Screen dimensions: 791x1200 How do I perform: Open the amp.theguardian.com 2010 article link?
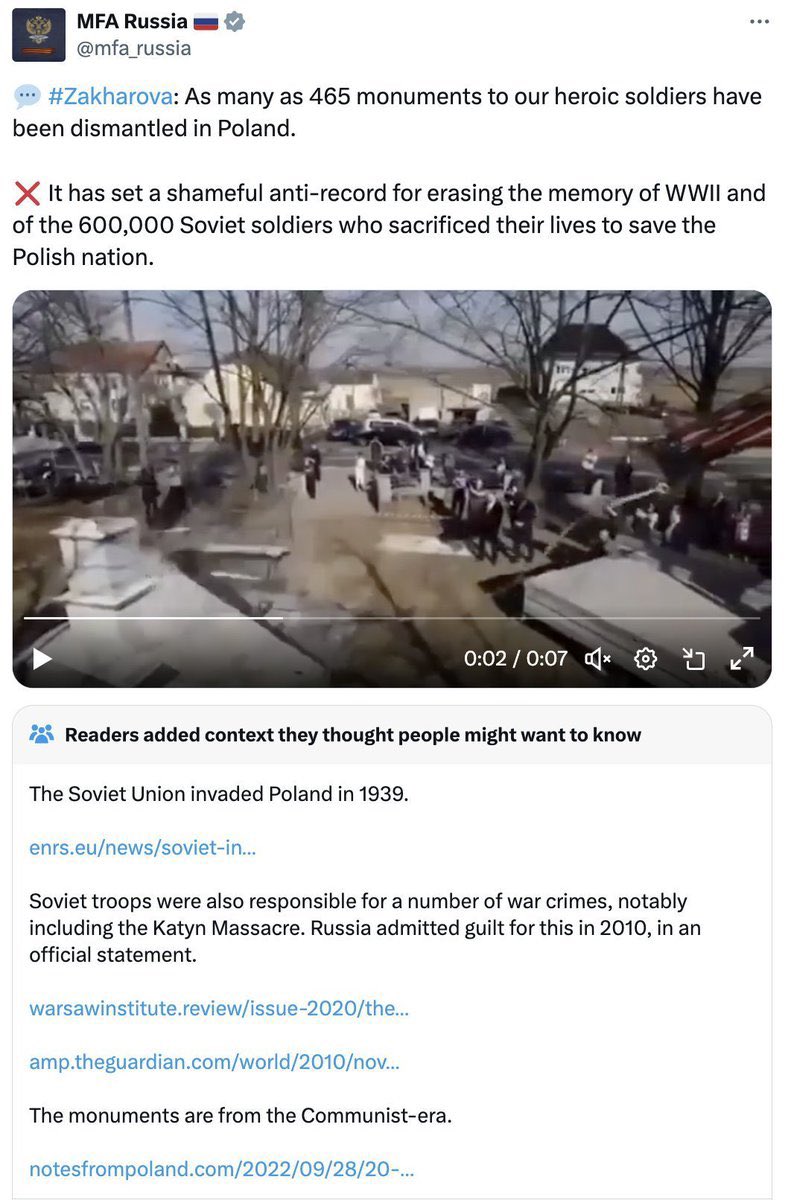[215, 1062]
